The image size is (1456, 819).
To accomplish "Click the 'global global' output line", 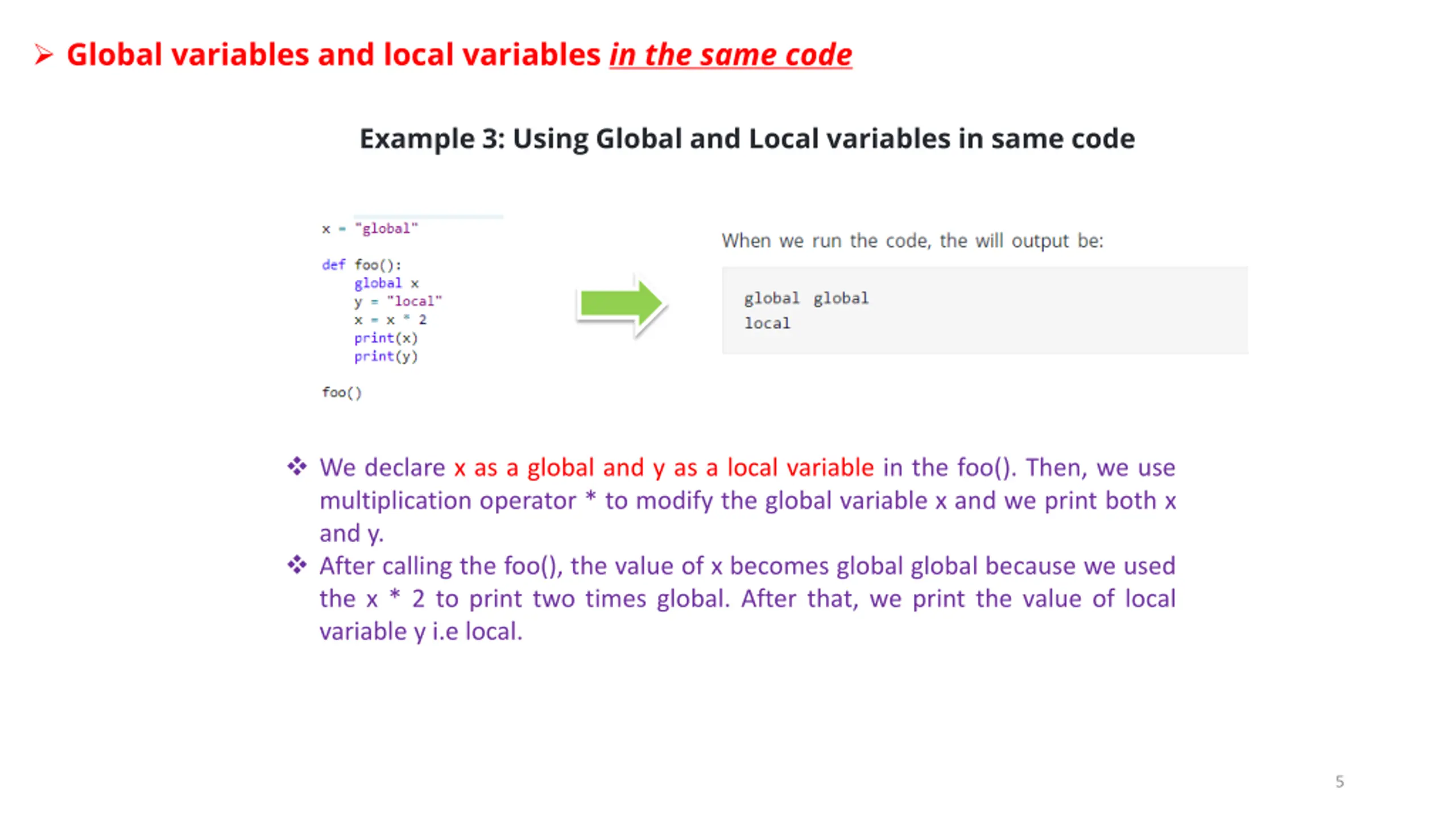I will tap(806, 298).
